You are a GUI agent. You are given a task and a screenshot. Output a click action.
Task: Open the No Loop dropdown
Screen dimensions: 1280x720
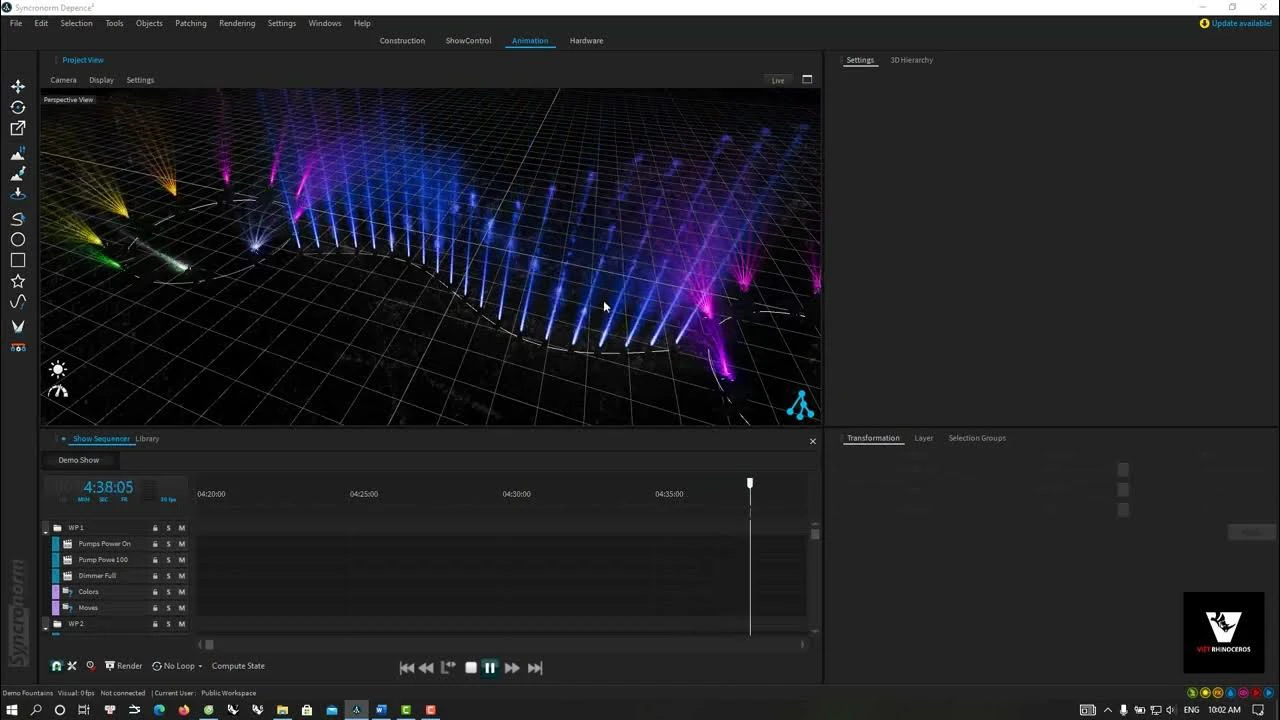coord(178,665)
